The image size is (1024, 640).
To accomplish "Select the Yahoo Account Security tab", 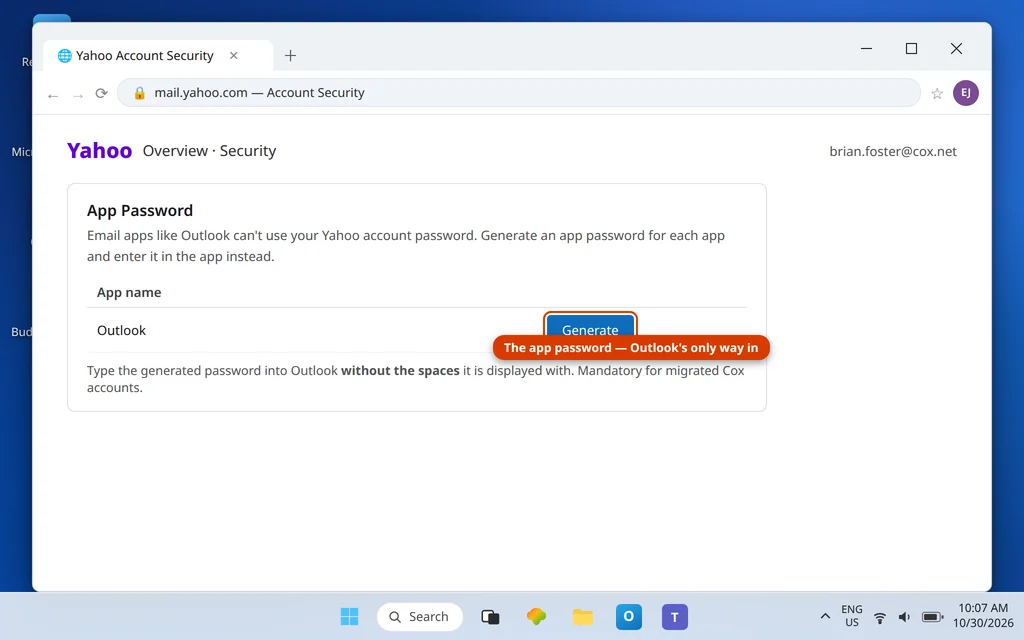I will 158,56.
